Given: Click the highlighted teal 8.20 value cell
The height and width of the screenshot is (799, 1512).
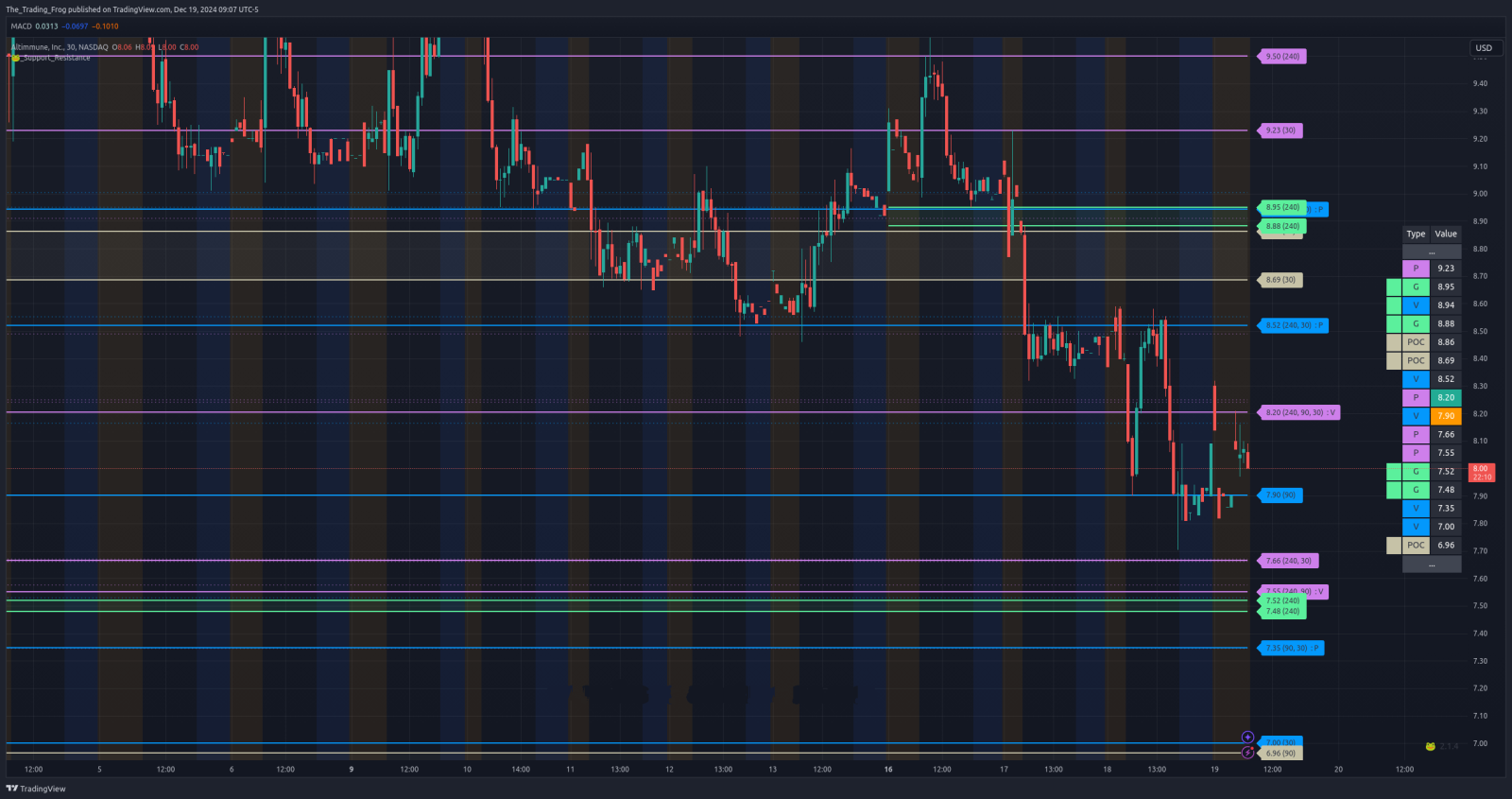Looking at the screenshot, I should 1446,397.
